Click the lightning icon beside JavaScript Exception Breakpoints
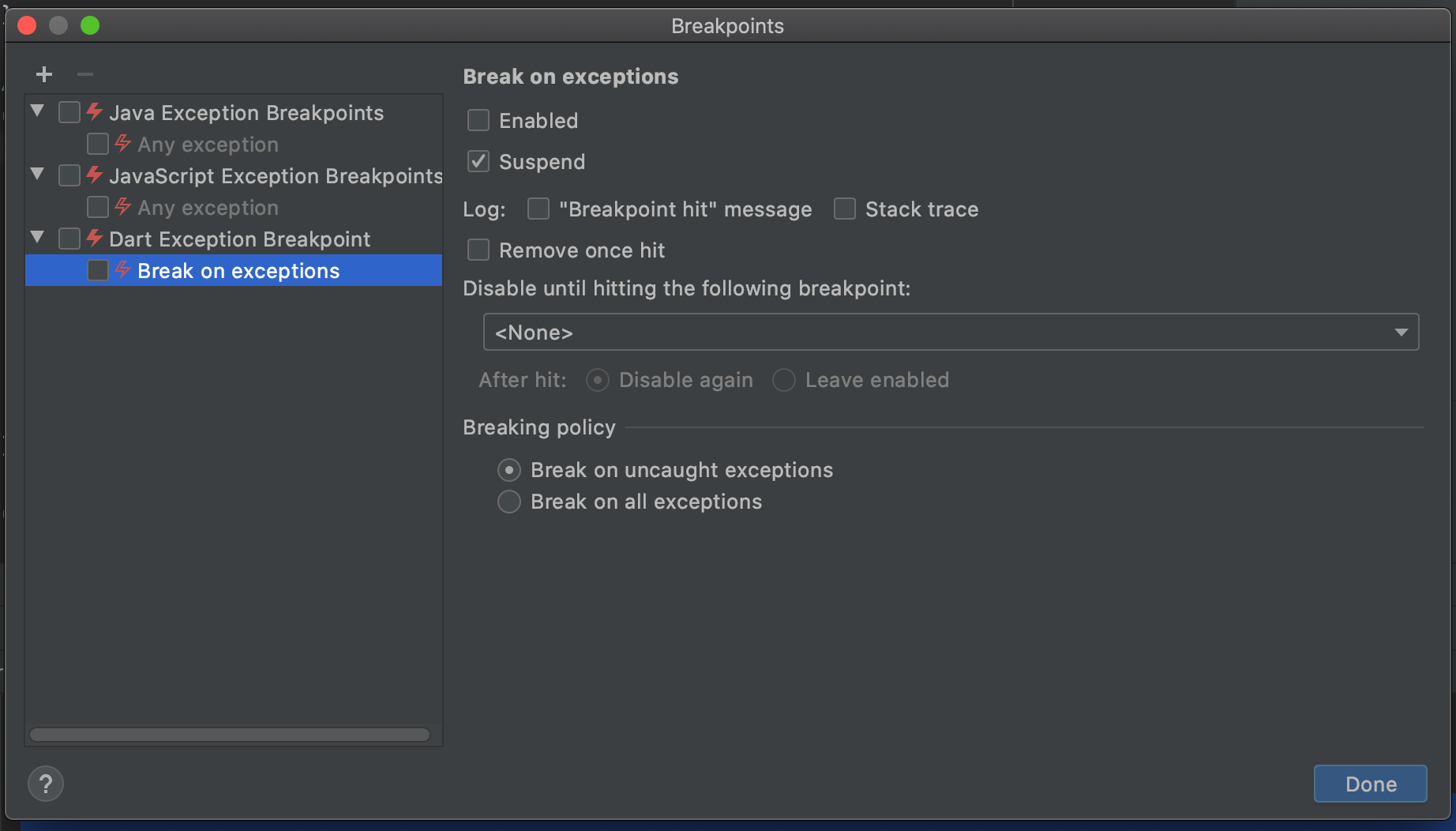 click(x=92, y=175)
